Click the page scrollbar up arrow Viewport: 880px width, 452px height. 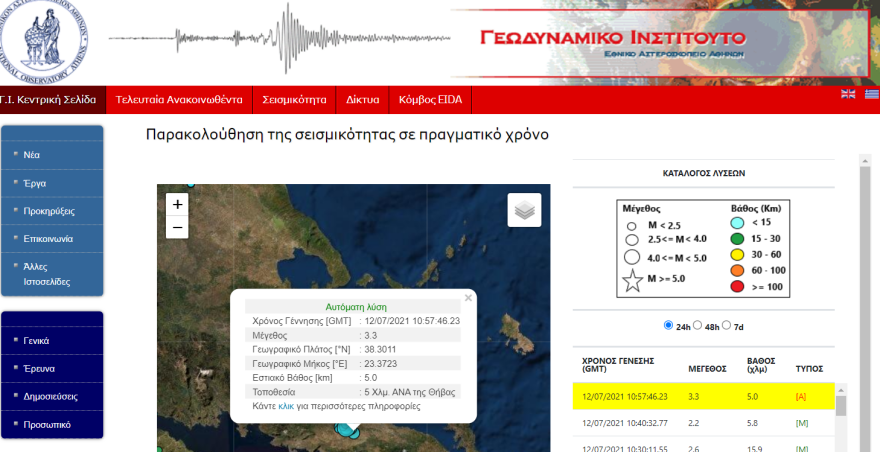click(865, 161)
